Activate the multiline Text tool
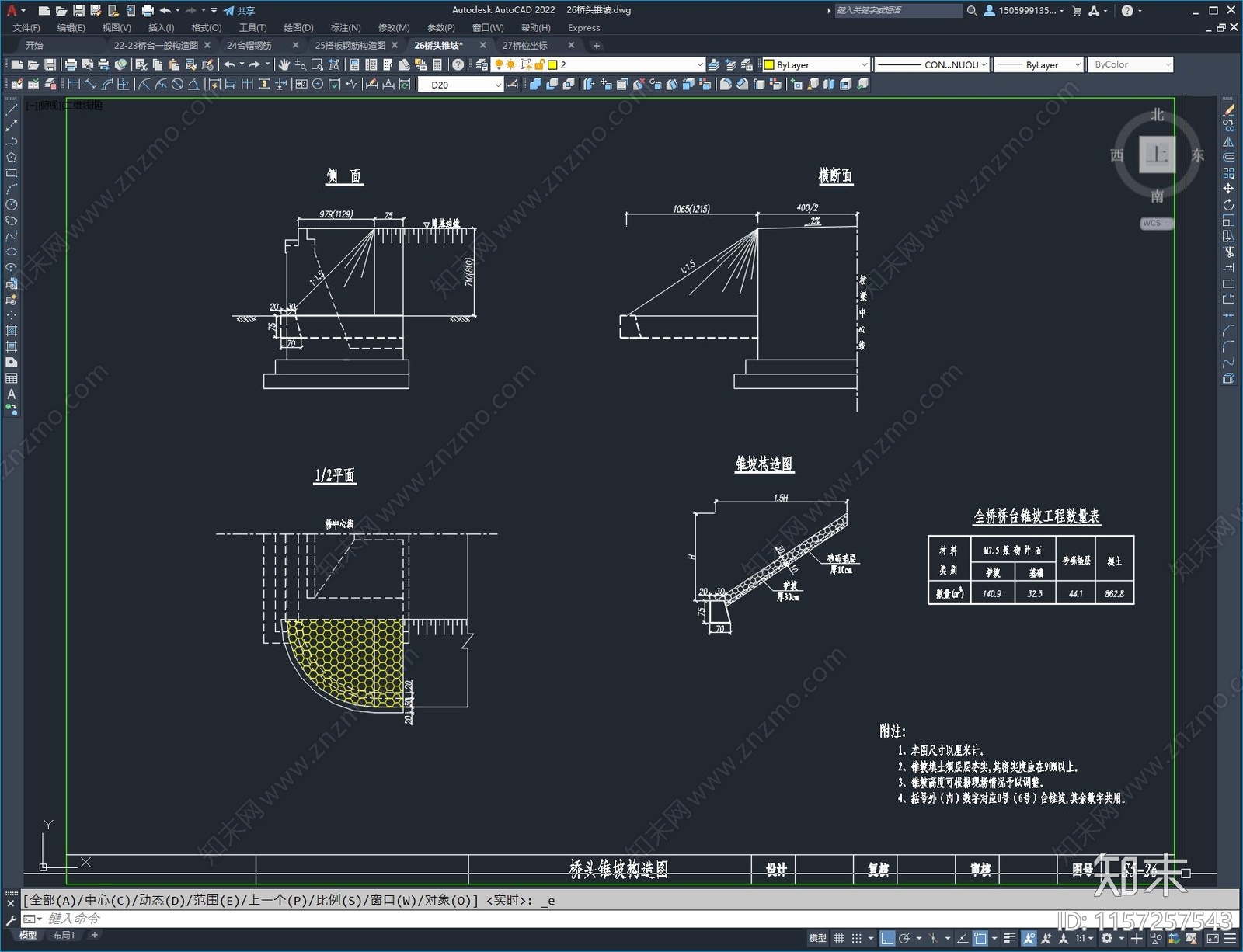1243x952 pixels. pyautogui.click(x=11, y=394)
